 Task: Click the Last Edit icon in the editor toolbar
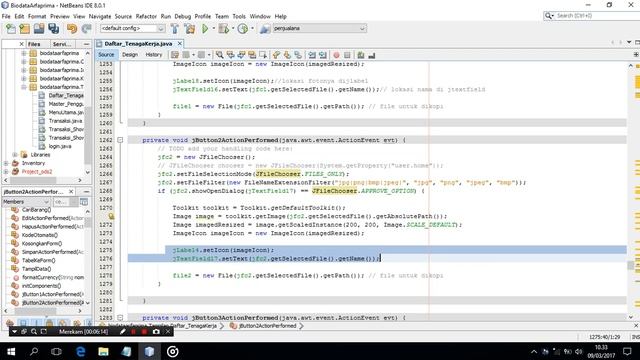175,55
